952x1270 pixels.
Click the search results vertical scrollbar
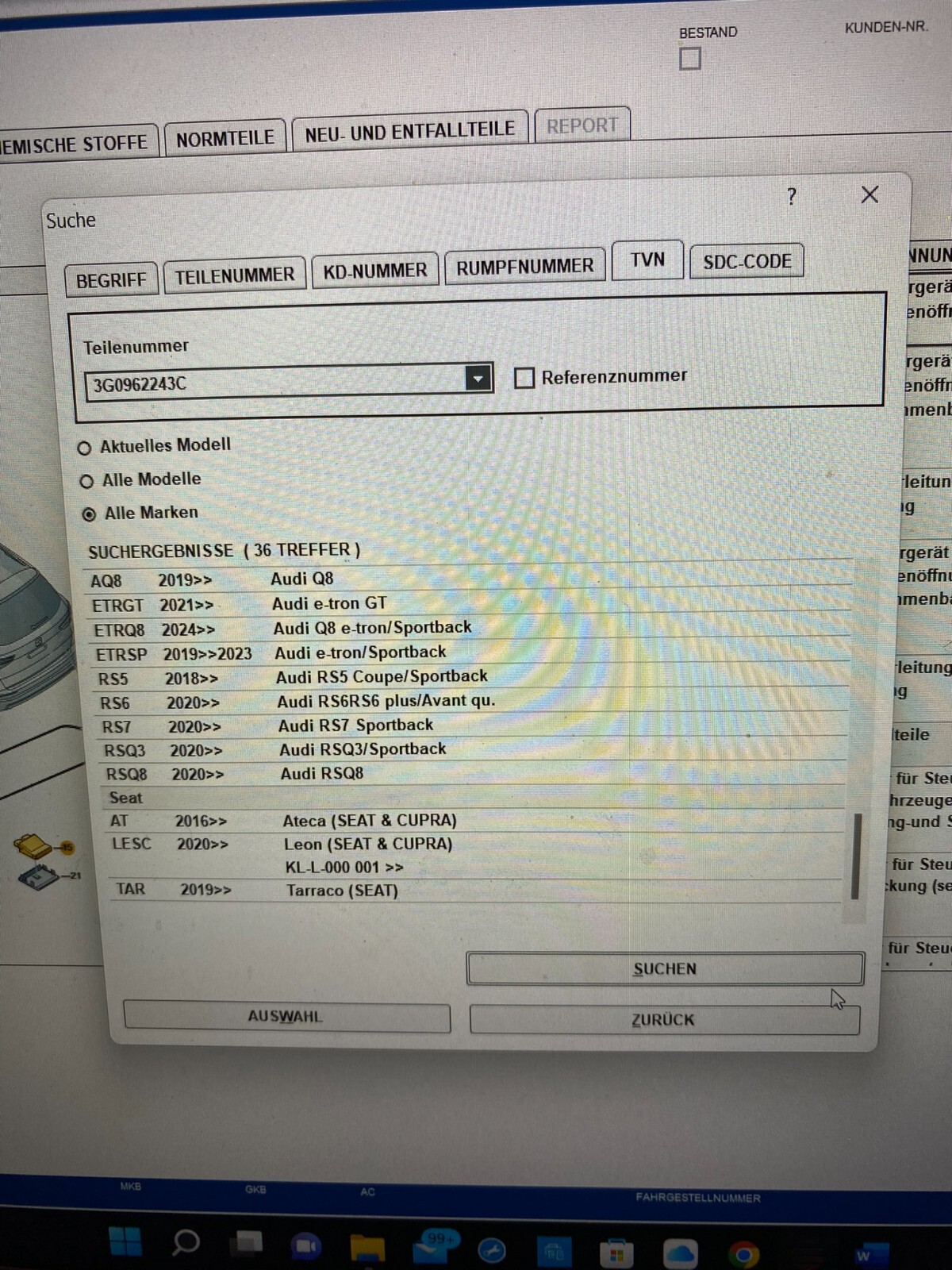click(855, 856)
